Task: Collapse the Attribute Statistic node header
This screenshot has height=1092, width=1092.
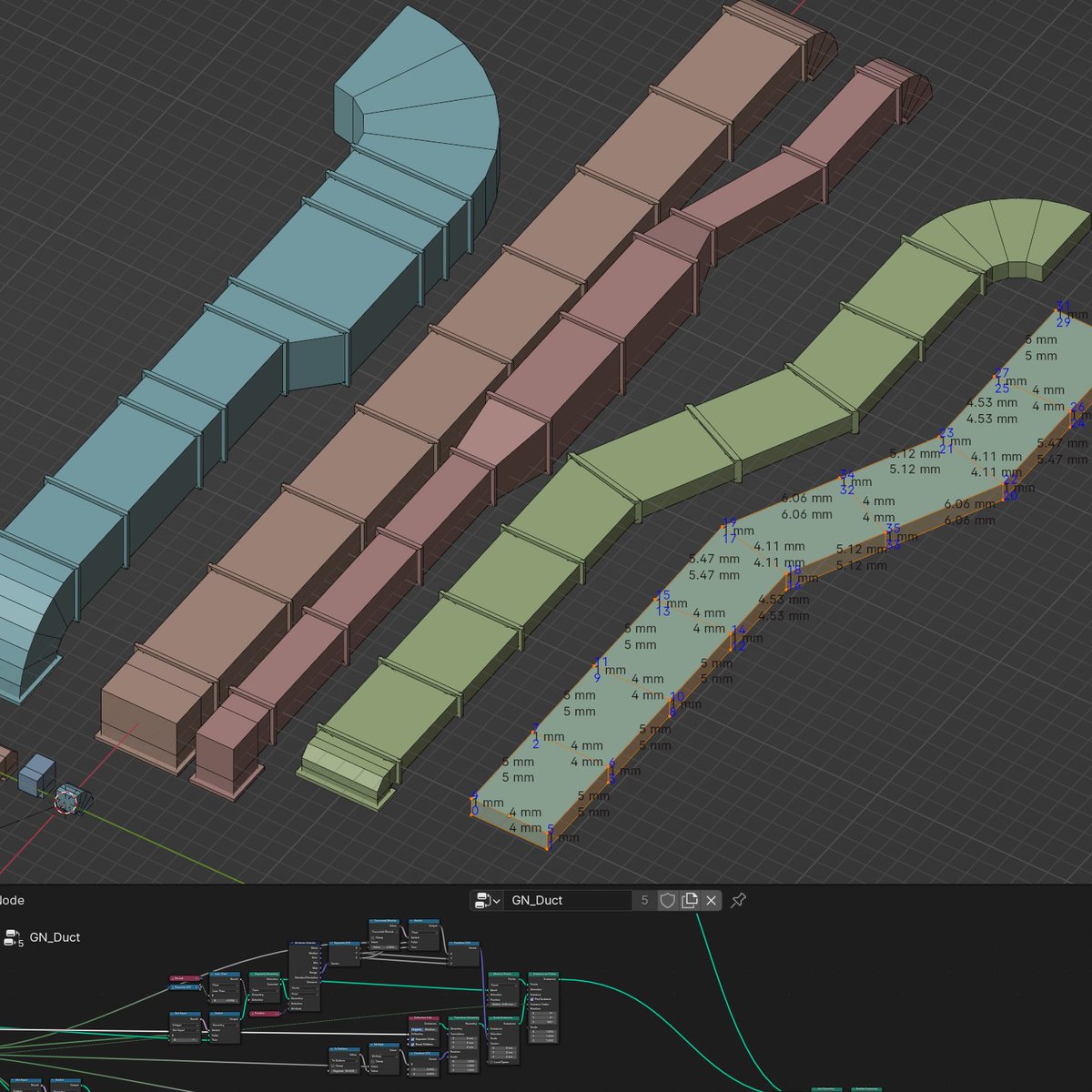Action: pyautogui.click(x=291, y=943)
